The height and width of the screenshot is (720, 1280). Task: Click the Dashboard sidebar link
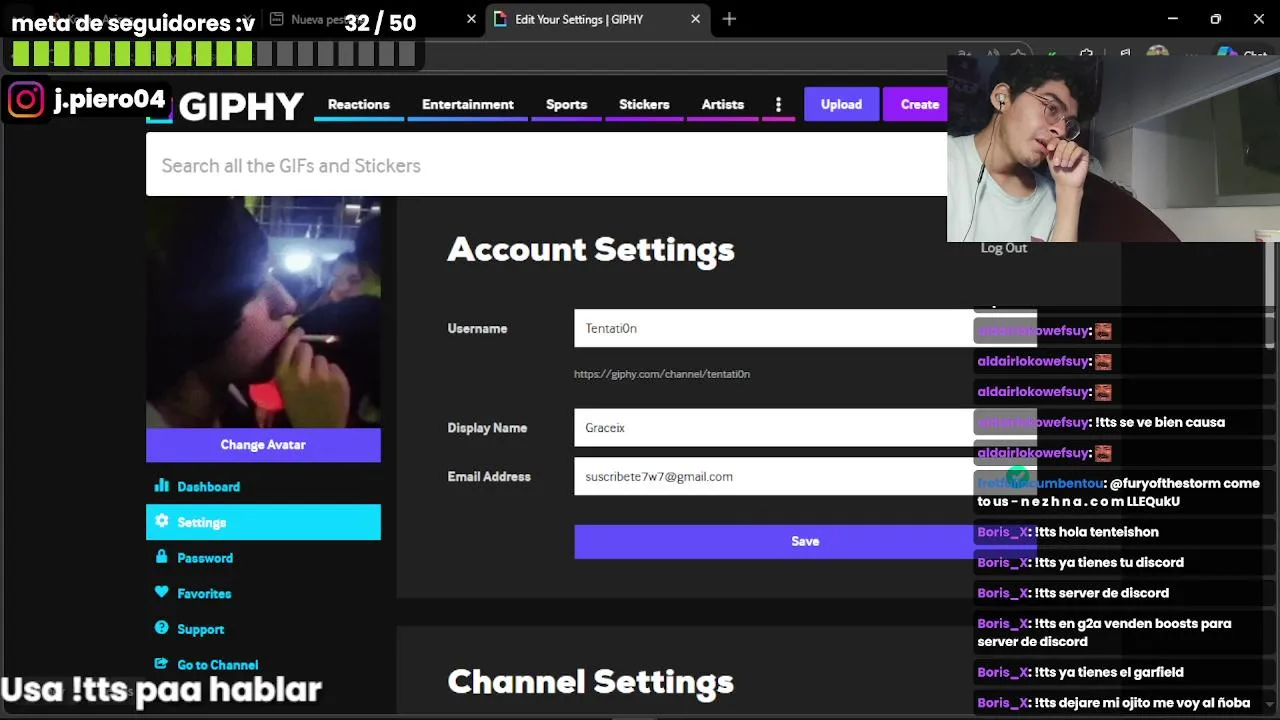click(x=208, y=487)
